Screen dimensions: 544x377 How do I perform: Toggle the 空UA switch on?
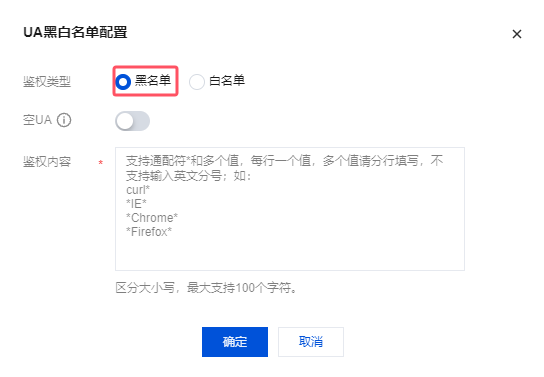tap(132, 121)
